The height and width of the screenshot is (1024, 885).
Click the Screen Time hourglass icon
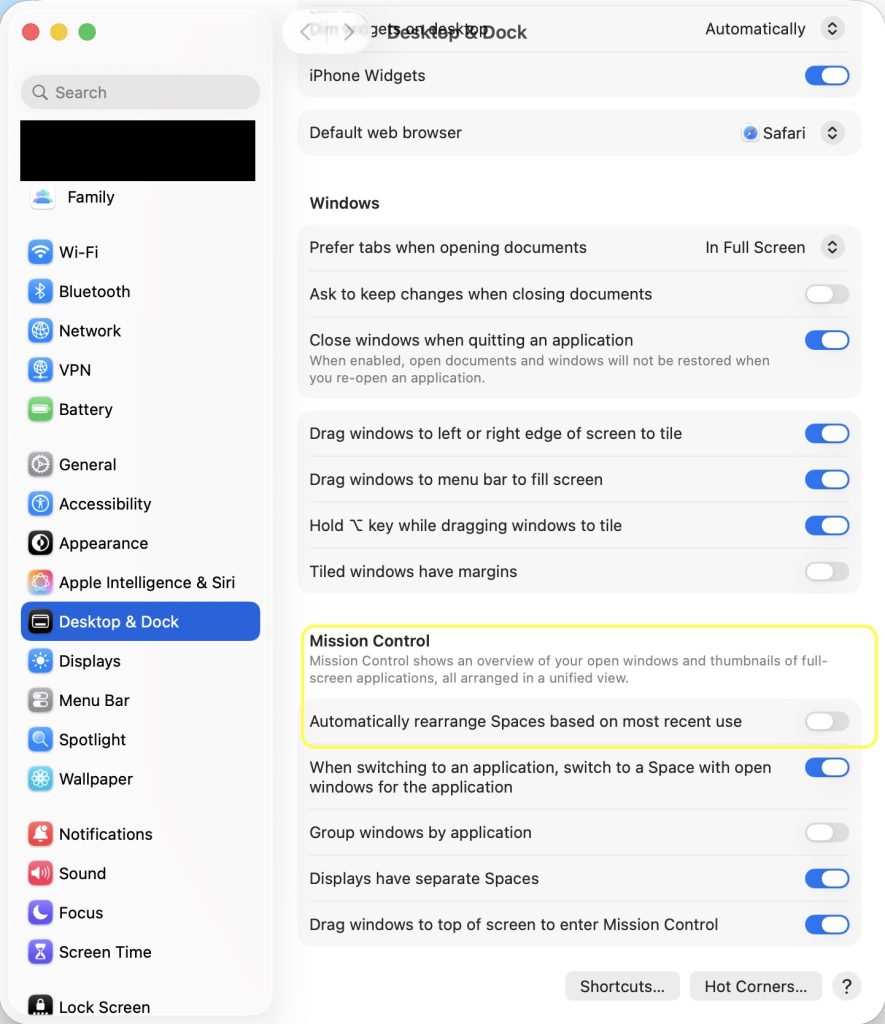40,952
